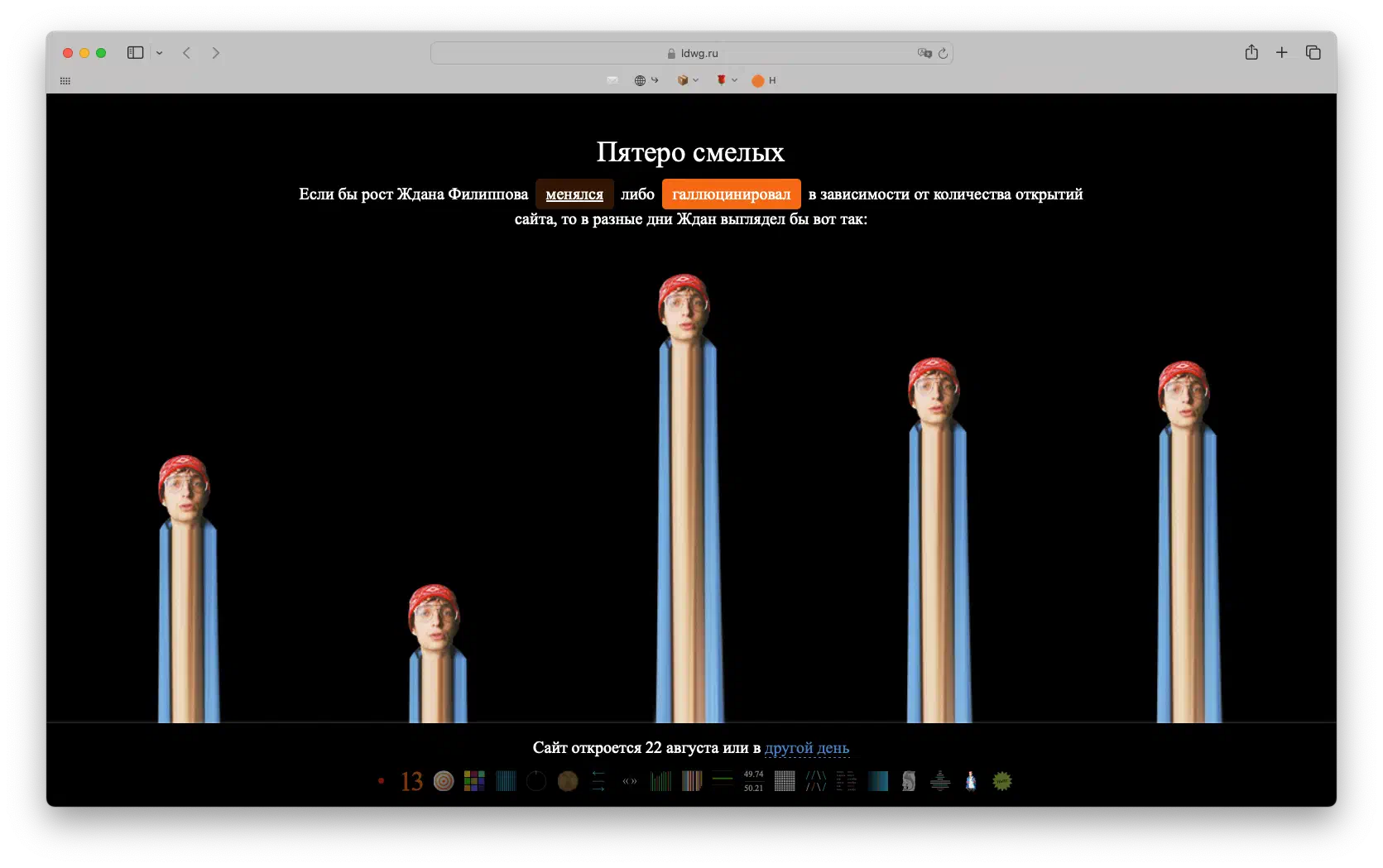Viewport: 1383px width, 868px height.
Task: Reload the ldwg.ru page
Action: tap(943, 53)
